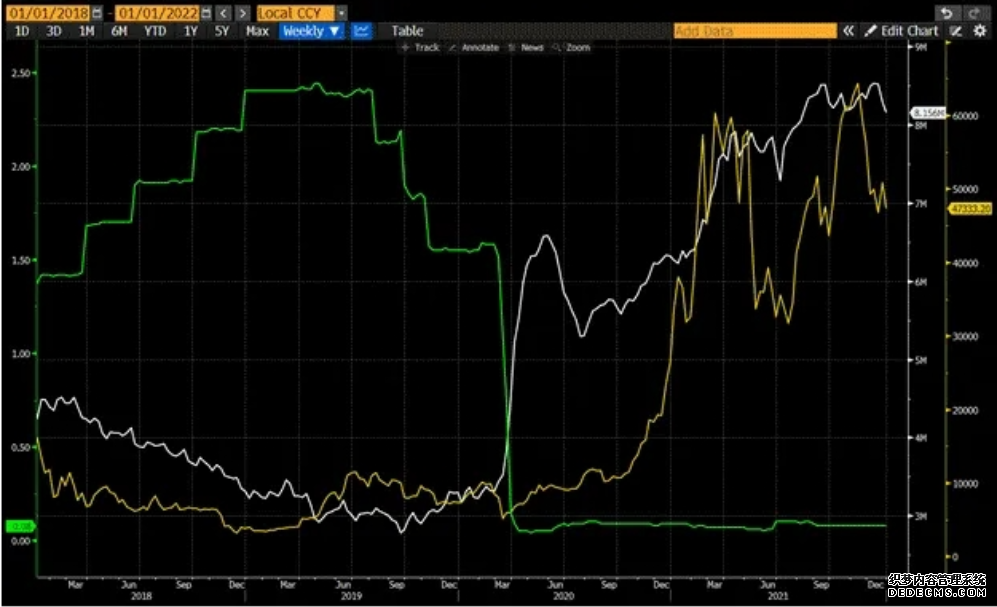Screen dimensions: 997x607
Task: Open the Weekly periodicity dropdown
Action: pos(312,31)
